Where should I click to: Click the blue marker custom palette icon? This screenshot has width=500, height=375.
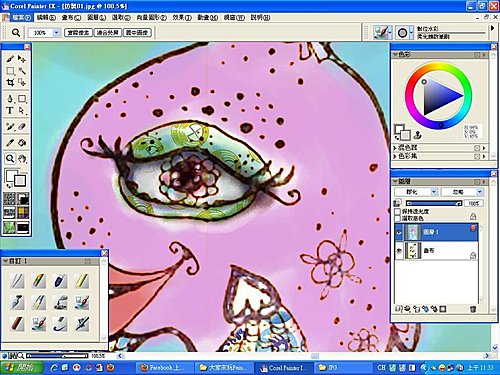[60, 281]
